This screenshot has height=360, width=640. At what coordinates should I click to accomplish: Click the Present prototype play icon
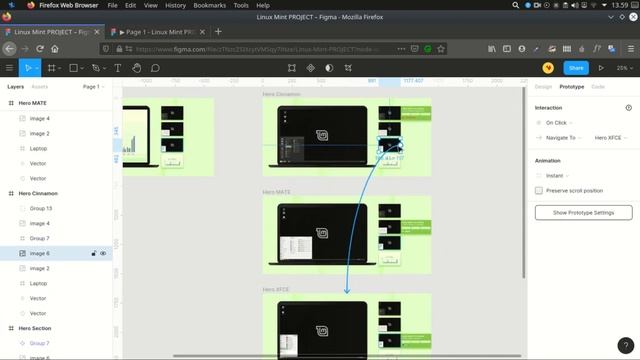pyautogui.click(x=601, y=68)
